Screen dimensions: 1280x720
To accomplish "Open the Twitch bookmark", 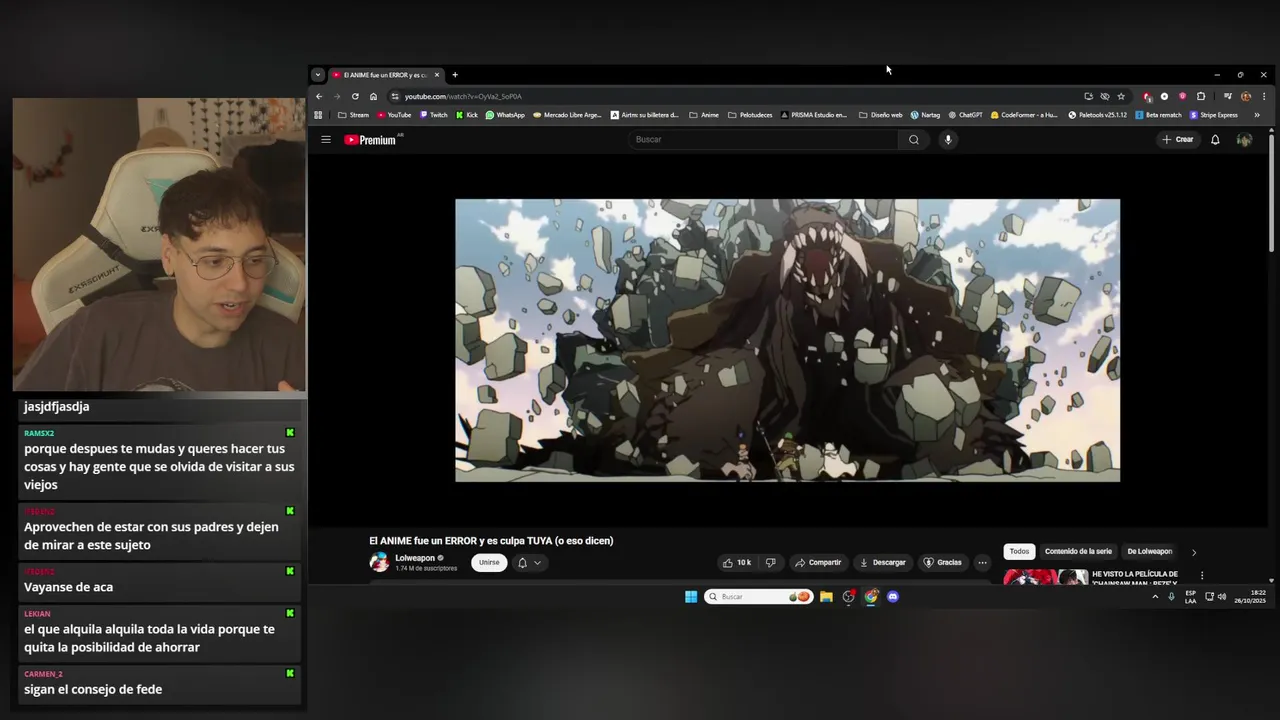I will click(433, 115).
